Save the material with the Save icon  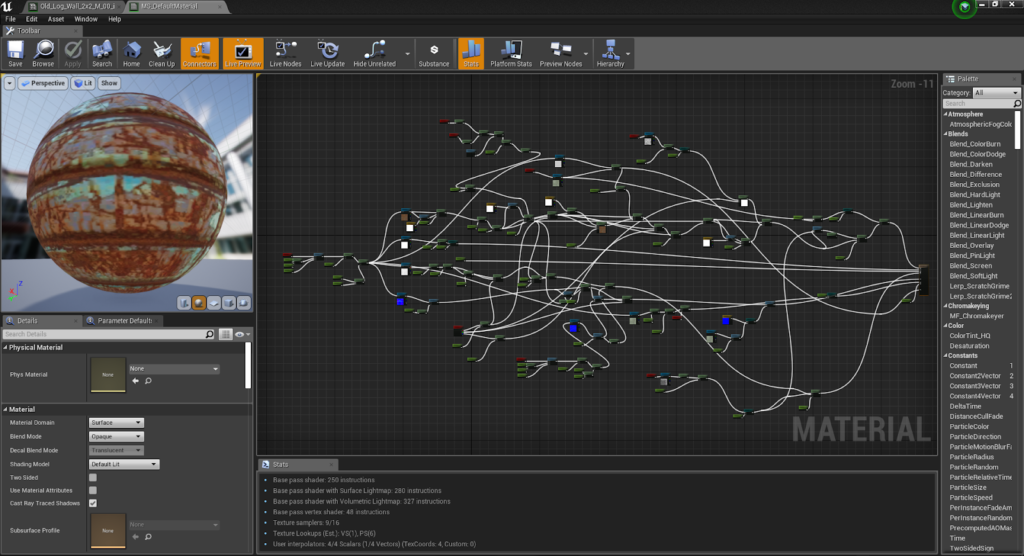pyautogui.click(x=15, y=54)
